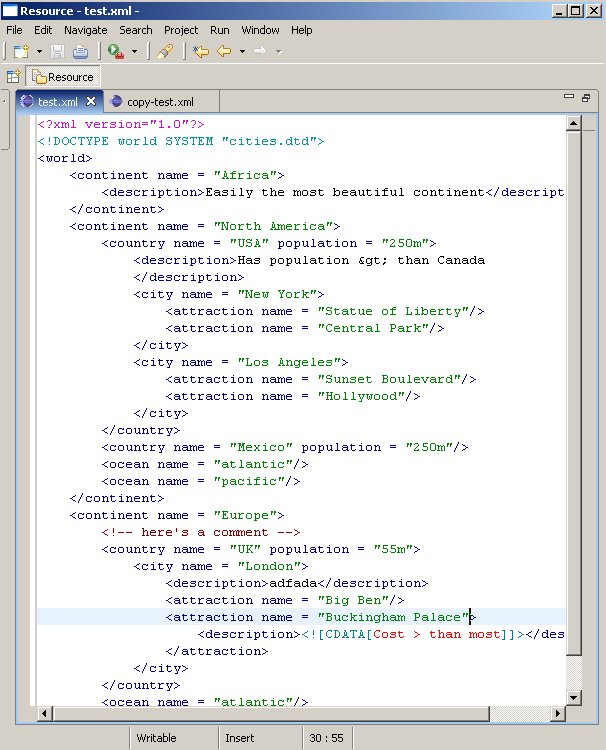Open the Navigate menu
This screenshot has height=750, width=606.
[85, 30]
